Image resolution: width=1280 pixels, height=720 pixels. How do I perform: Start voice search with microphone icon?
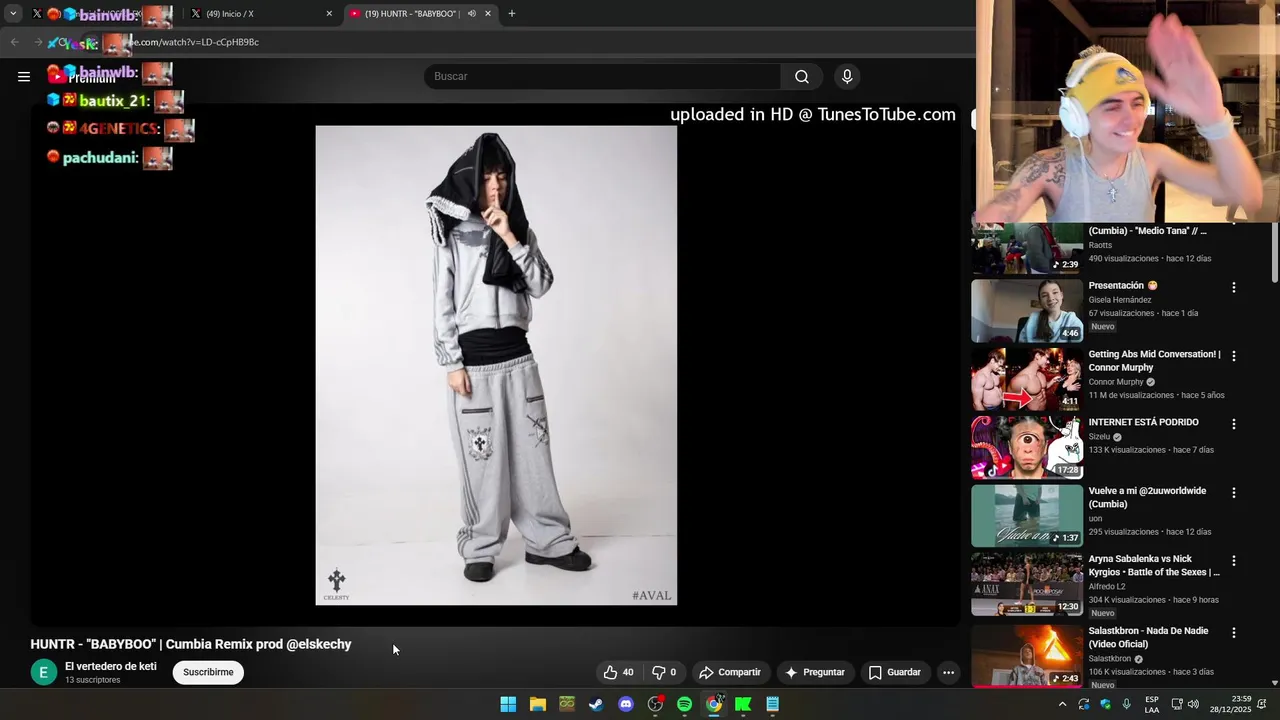(x=847, y=76)
